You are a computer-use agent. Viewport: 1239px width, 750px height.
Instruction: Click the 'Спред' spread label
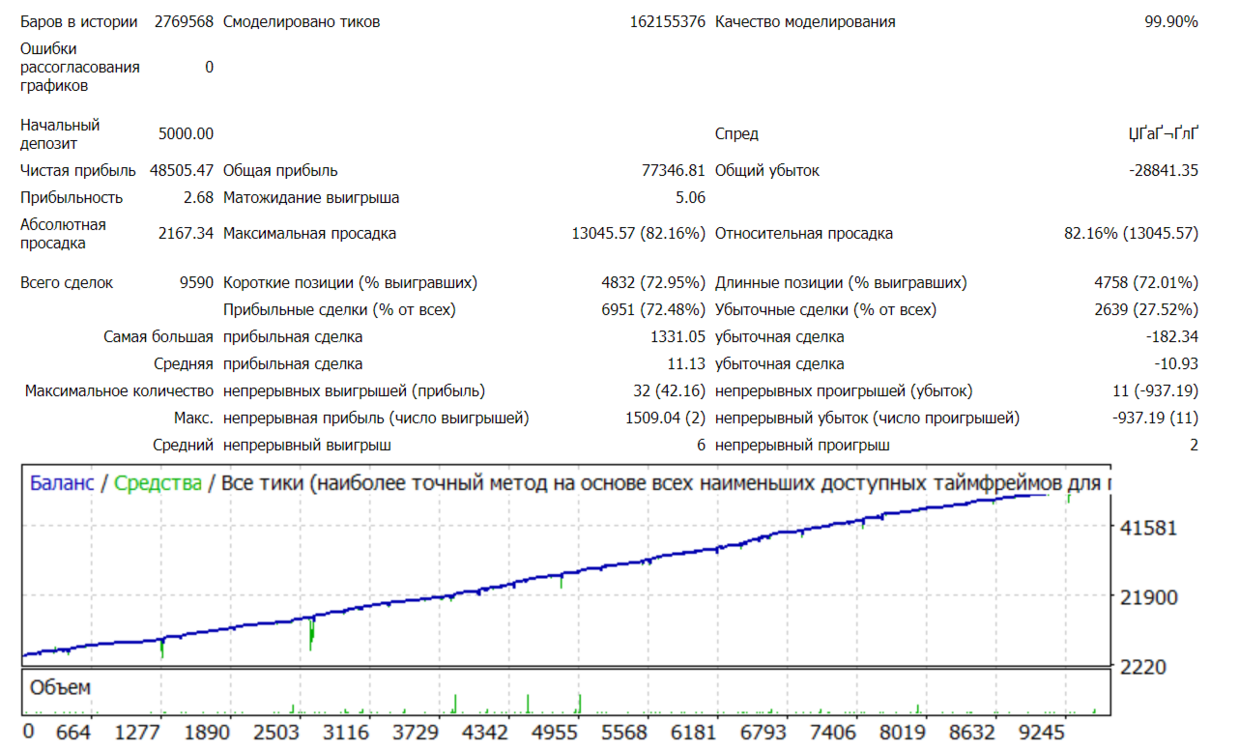click(737, 134)
